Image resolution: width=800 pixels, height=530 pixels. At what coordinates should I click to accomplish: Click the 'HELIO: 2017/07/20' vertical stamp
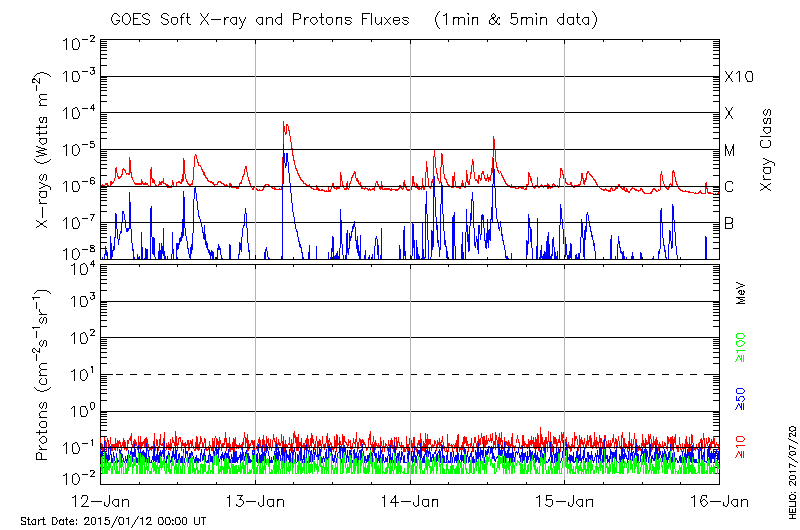pyautogui.click(x=792, y=470)
